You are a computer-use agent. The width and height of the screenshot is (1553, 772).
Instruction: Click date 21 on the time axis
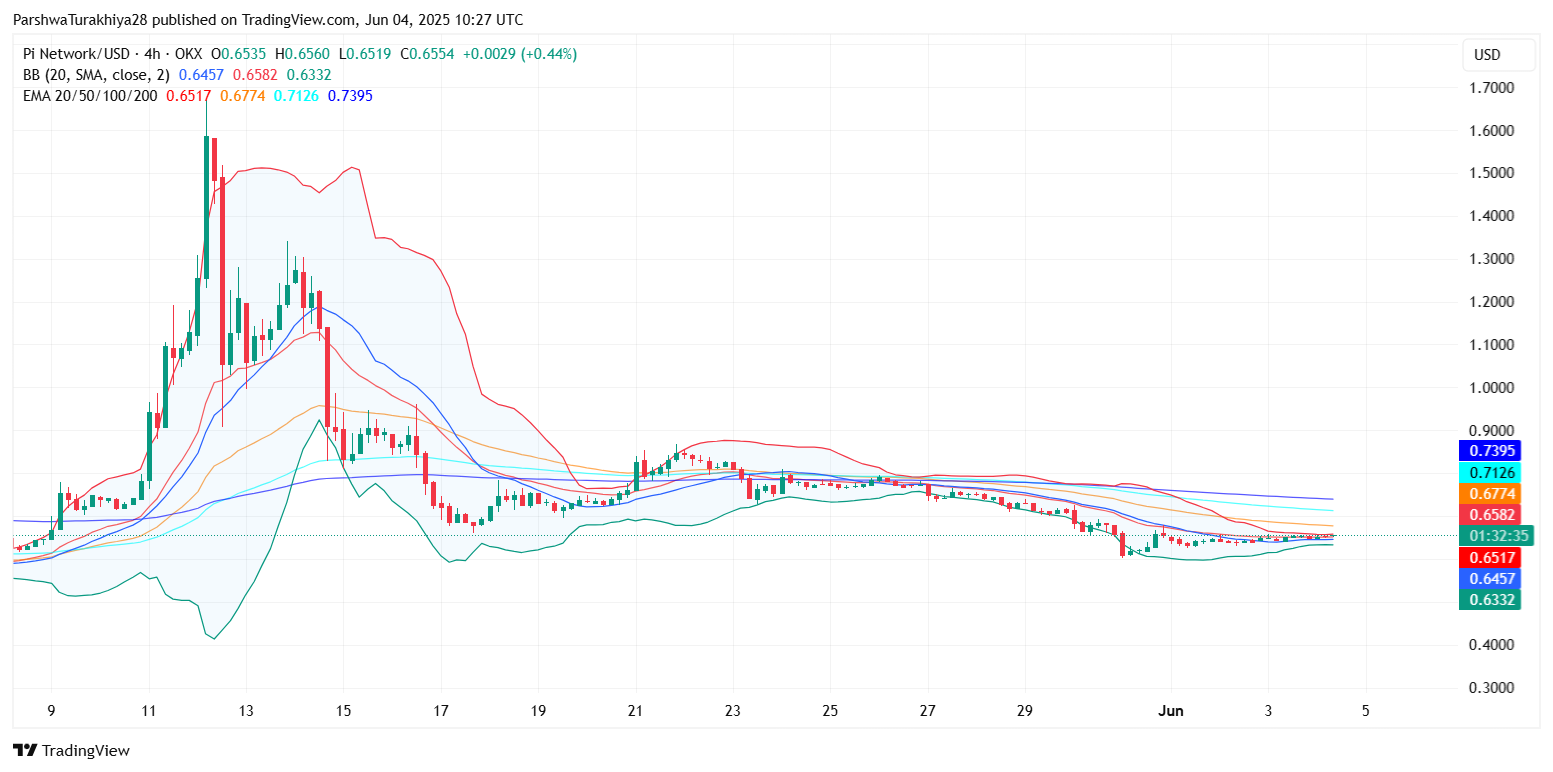tap(635, 711)
